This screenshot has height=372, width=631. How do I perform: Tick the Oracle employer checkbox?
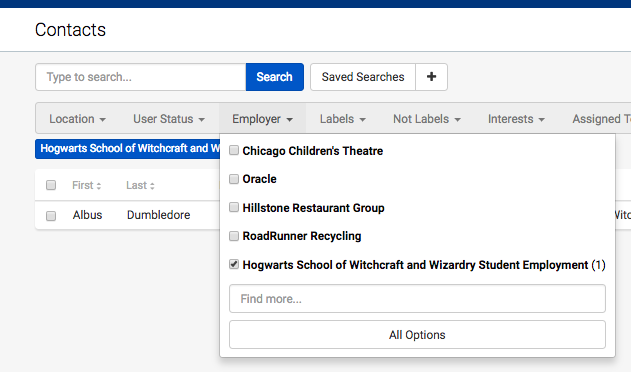(234, 179)
